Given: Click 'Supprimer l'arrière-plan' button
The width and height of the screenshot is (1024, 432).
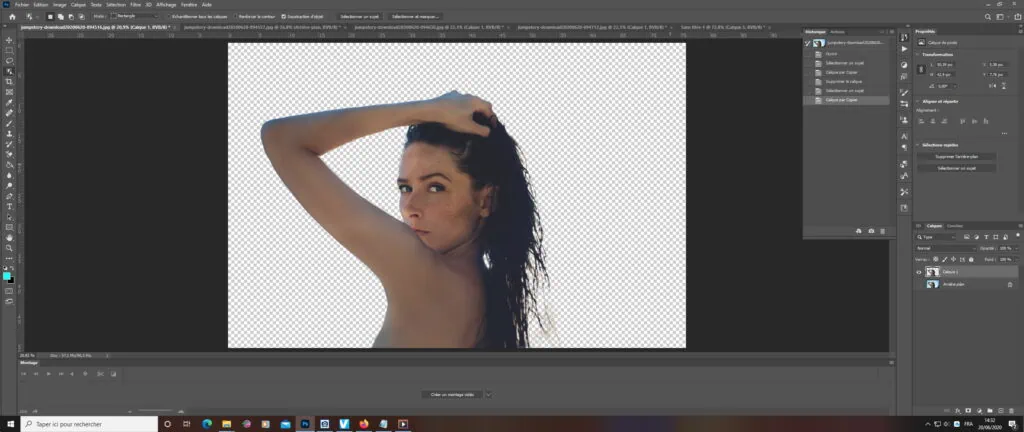Looking at the screenshot, I should pyautogui.click(x=956, y=156).
